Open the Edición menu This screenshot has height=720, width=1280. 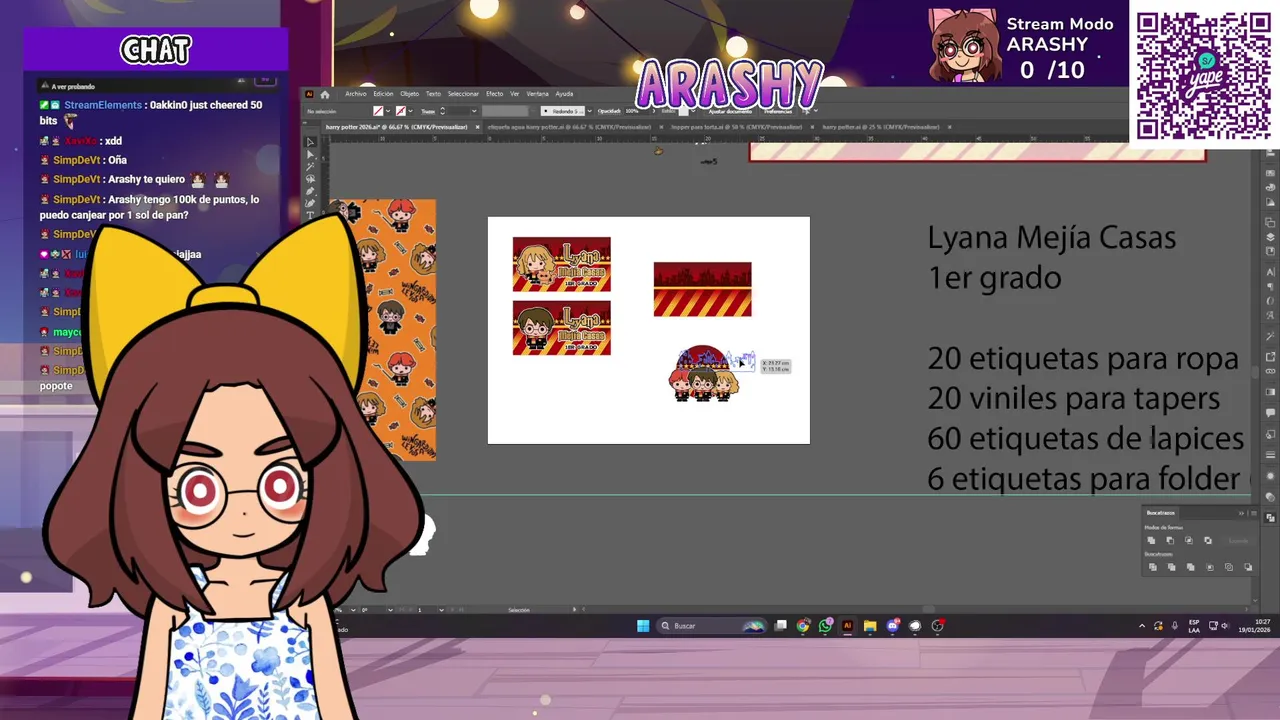[x=383, y=94]
